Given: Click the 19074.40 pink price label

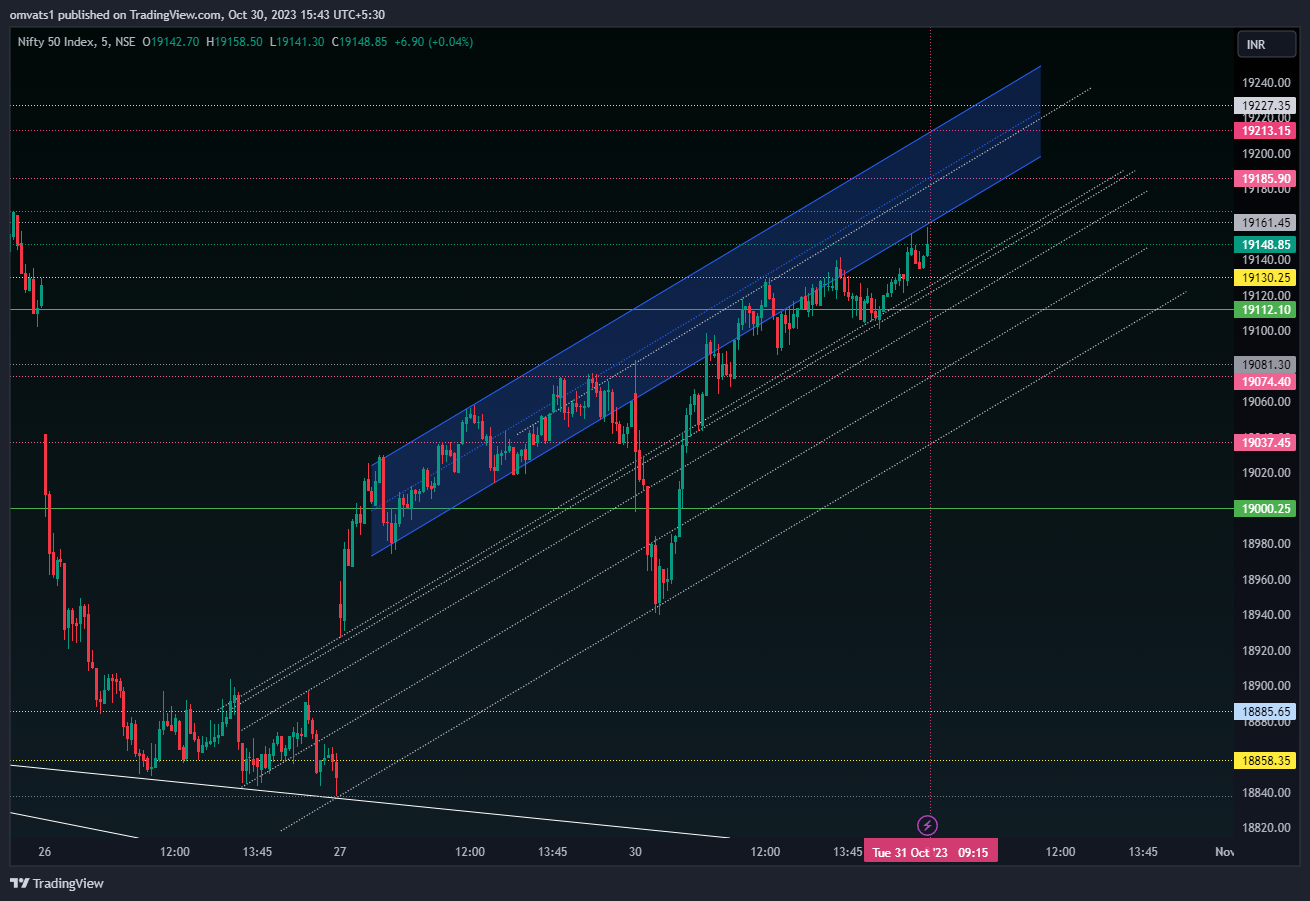Looking at the screenshot, I should 1265,382.
